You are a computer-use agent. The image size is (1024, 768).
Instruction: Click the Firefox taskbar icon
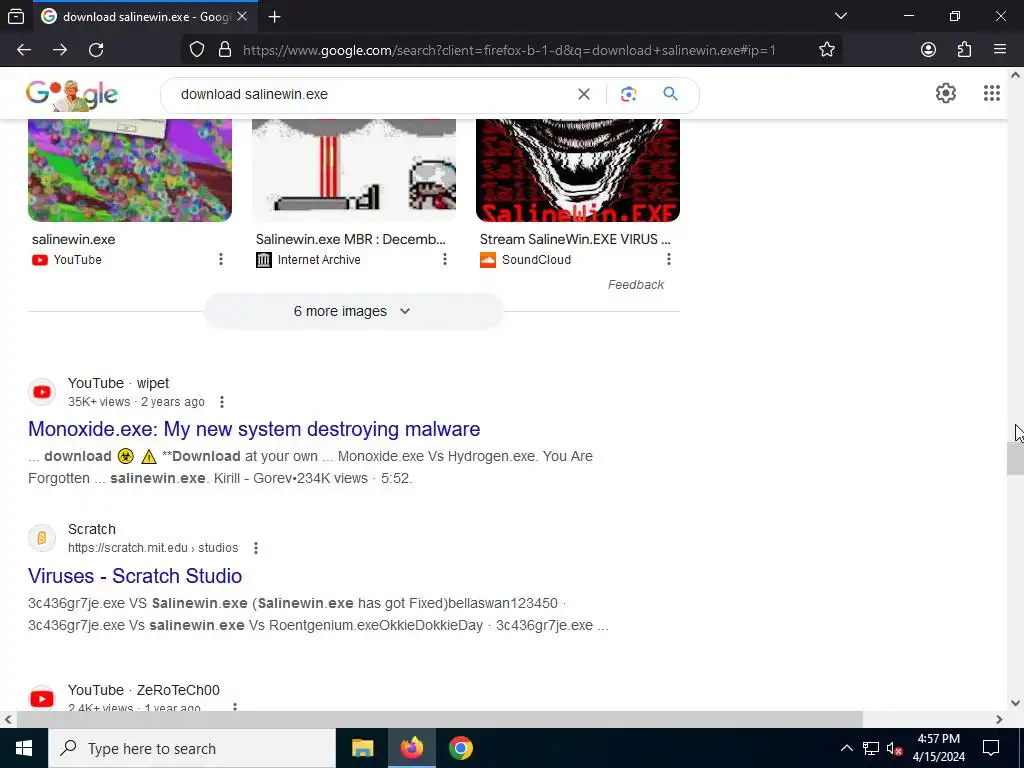[x=411, y=748]
